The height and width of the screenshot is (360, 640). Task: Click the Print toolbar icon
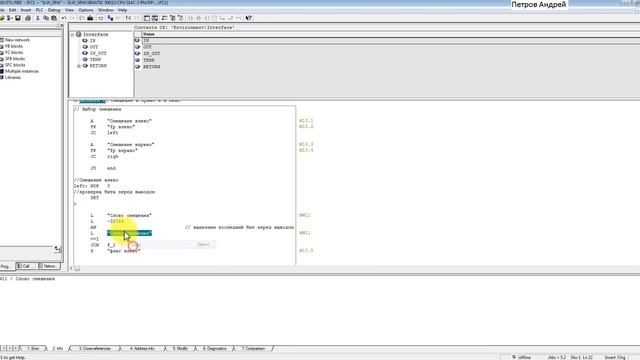coord(28,18)
